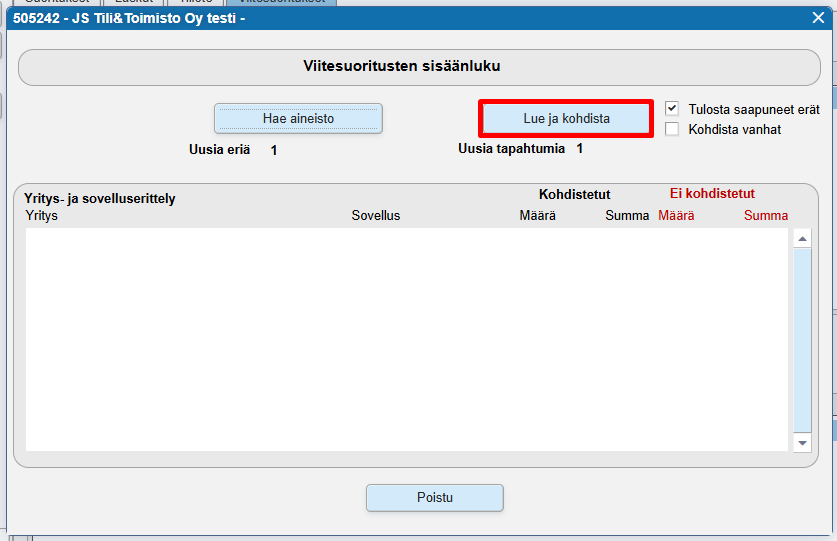
Task: Click red Määrä header under Ei kohdistetut
Action: (x=676, y=216)
